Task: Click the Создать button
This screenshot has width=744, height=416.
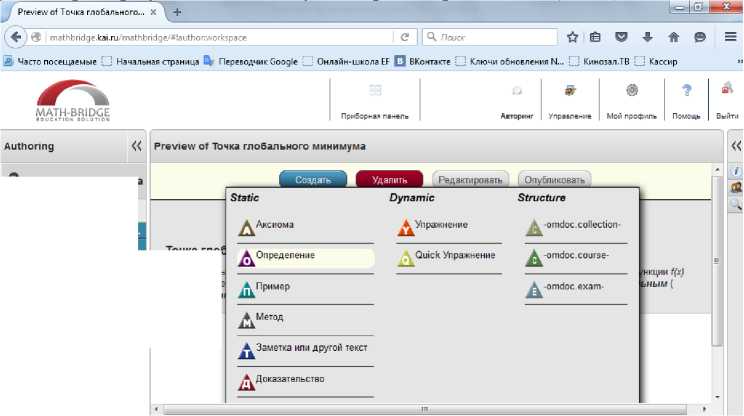Action: [x=313, y=180]
